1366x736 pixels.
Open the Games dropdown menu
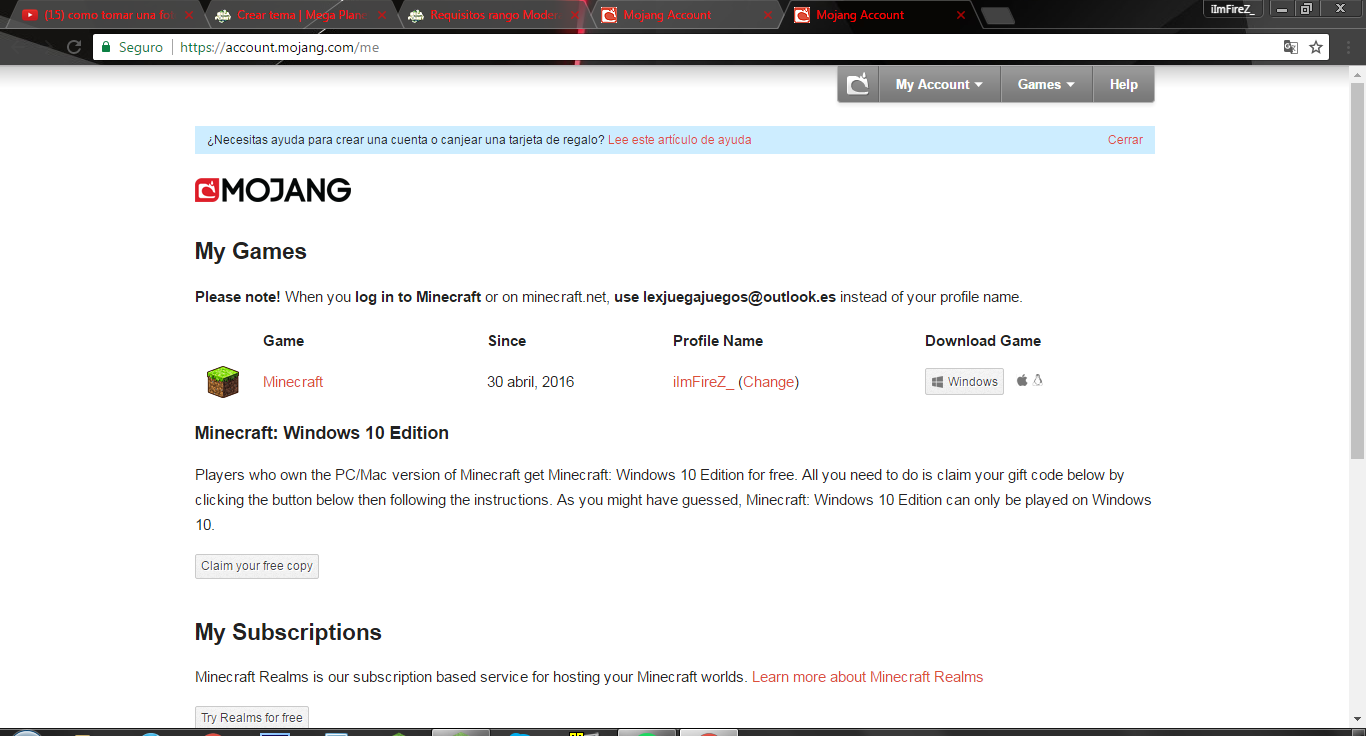click(x=1046, y=84)
